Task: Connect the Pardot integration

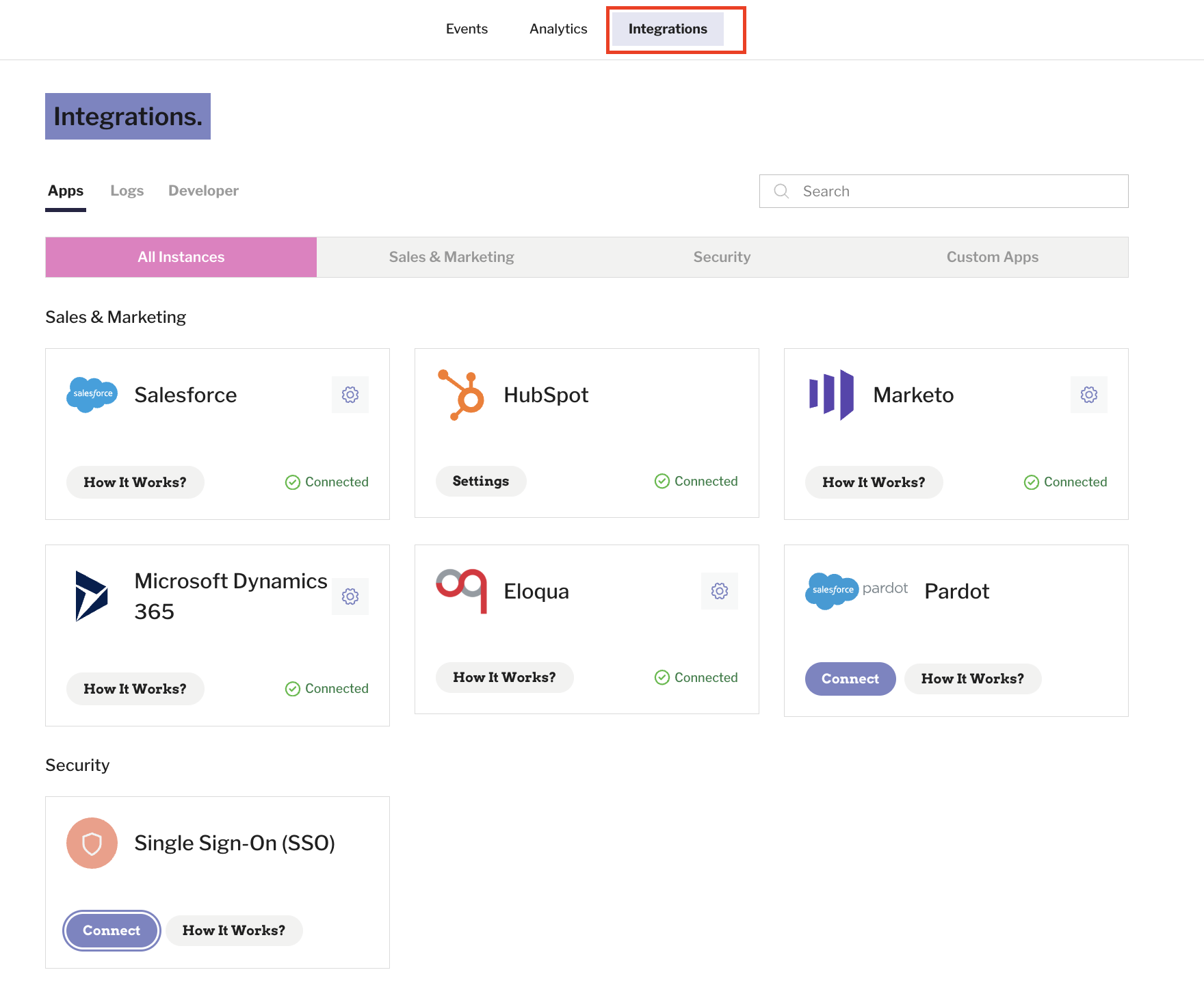Action: [850, 679]
